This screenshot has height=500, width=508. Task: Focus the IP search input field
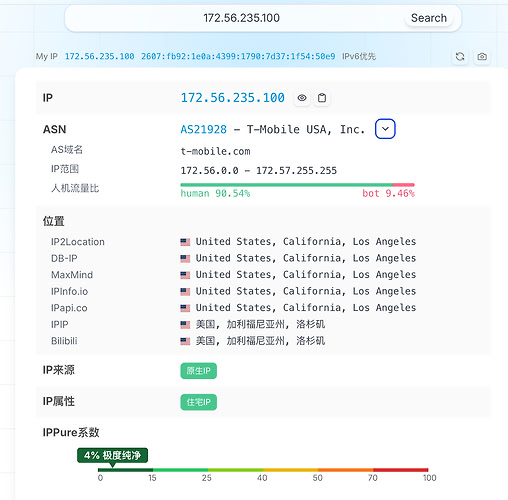241,18
